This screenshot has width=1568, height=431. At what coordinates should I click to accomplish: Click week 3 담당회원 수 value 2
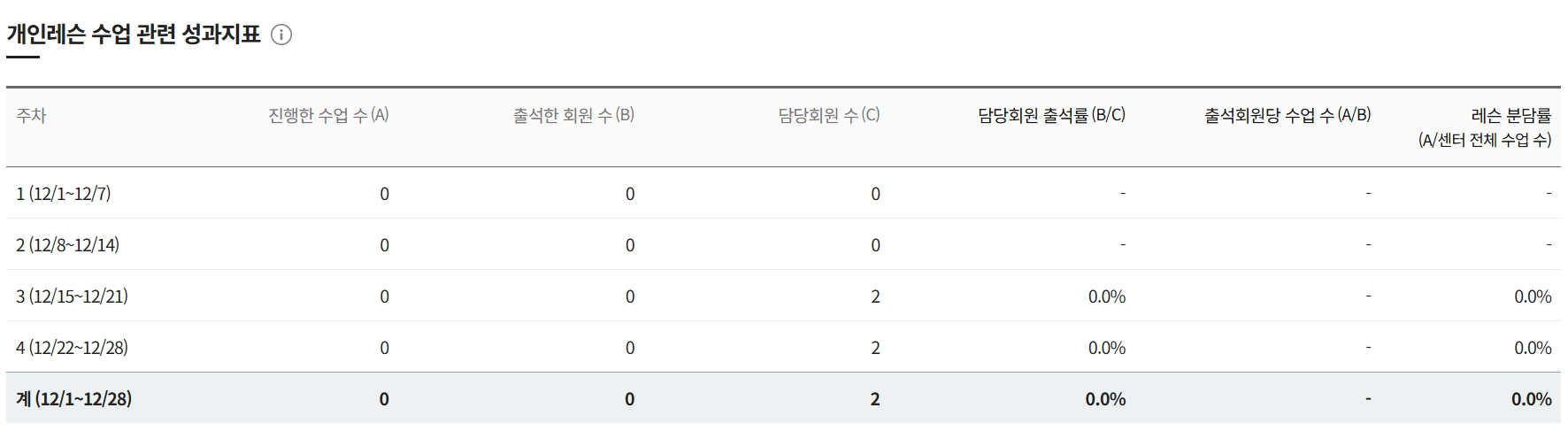pos(875,296)
